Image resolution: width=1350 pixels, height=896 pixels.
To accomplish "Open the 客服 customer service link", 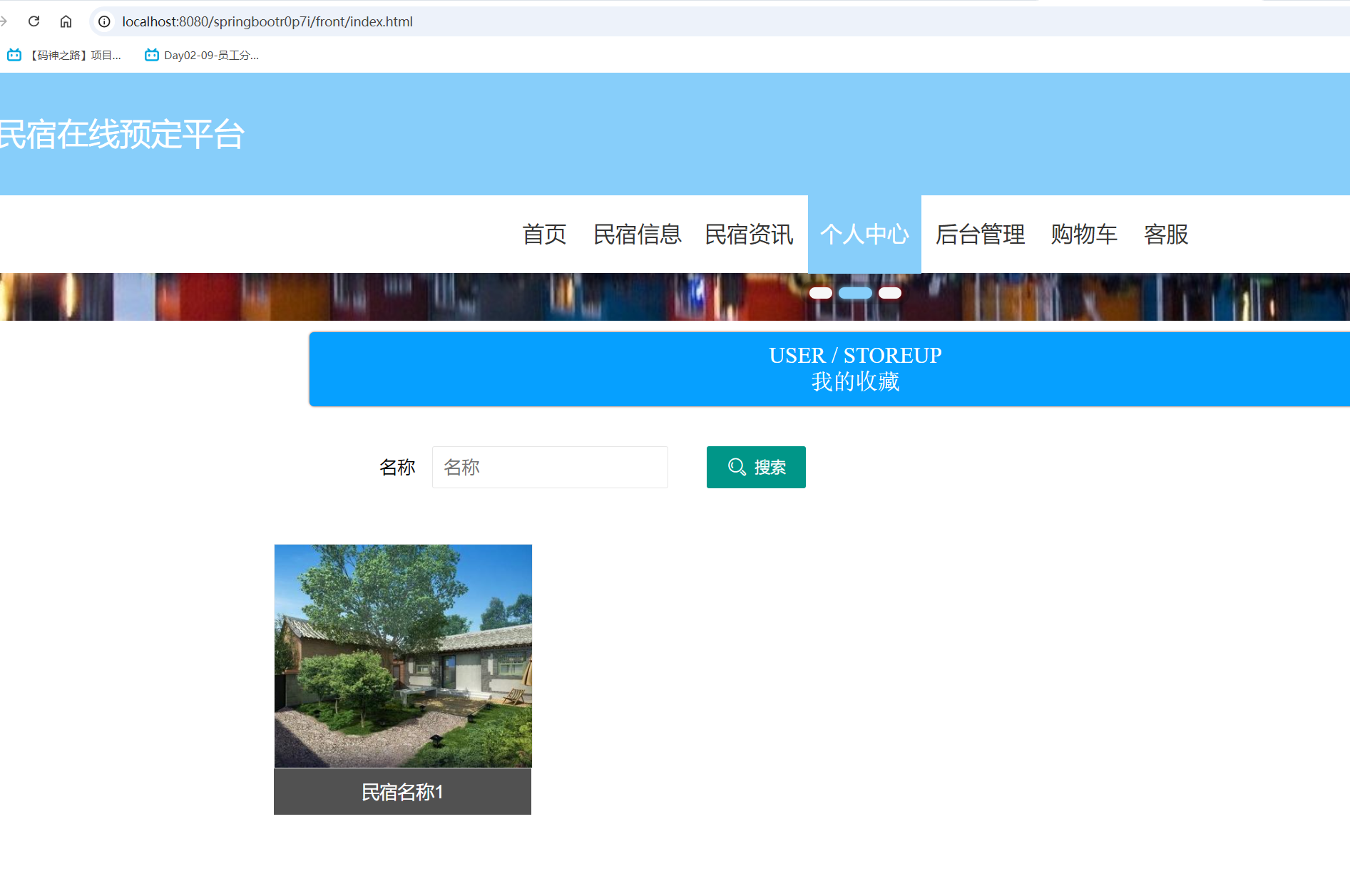I will tap(1165, 235).
